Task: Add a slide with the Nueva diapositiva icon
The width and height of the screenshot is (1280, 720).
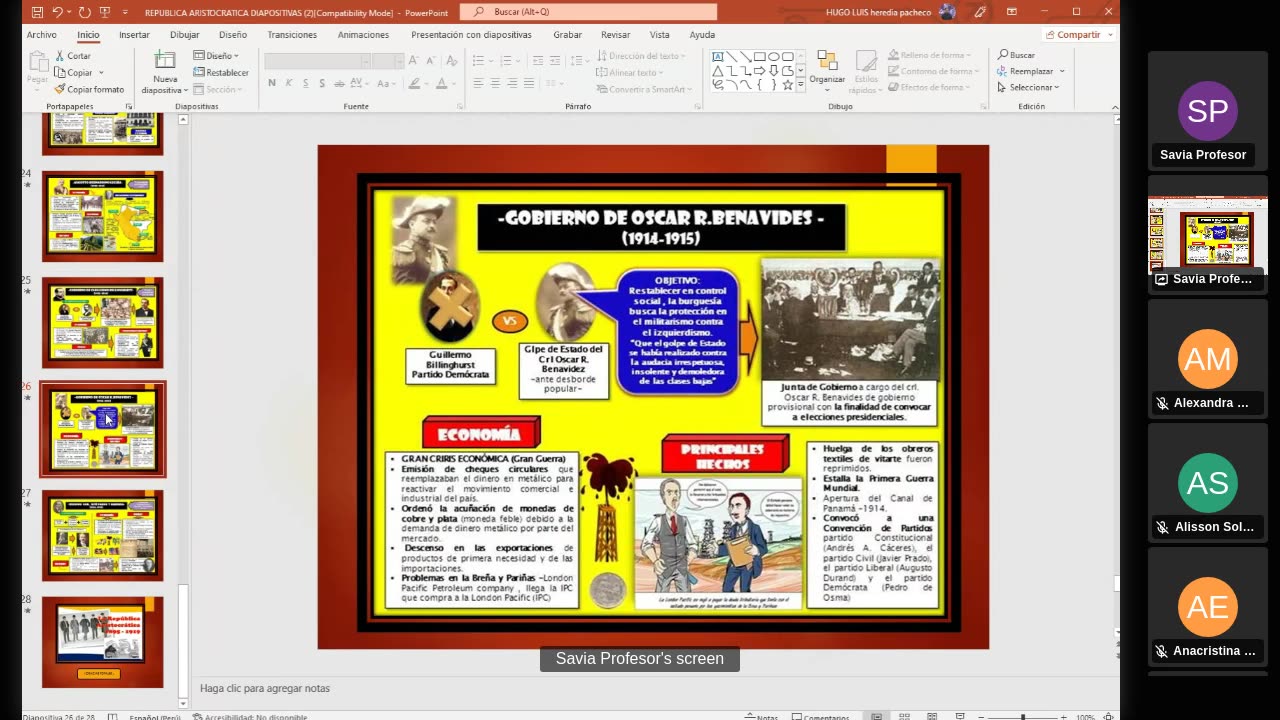Action: 164,61
